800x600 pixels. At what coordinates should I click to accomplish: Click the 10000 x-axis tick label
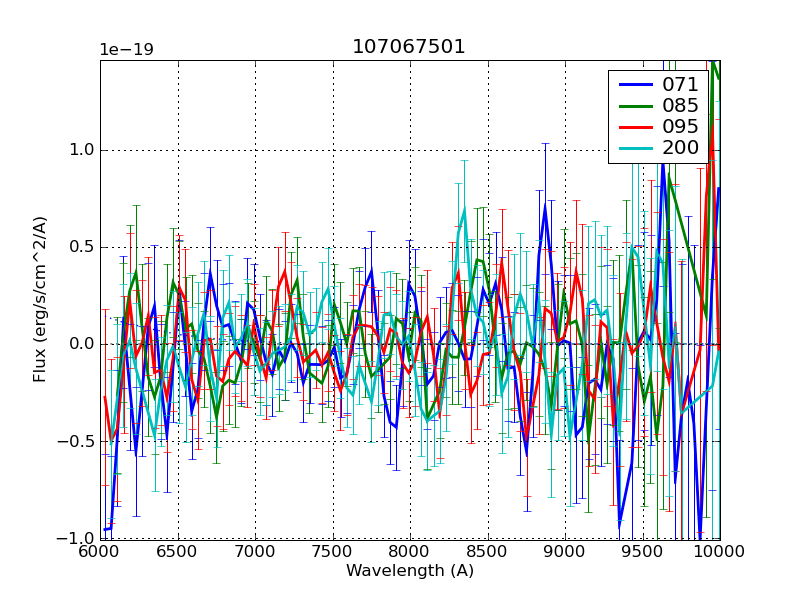tap(719, 553)
